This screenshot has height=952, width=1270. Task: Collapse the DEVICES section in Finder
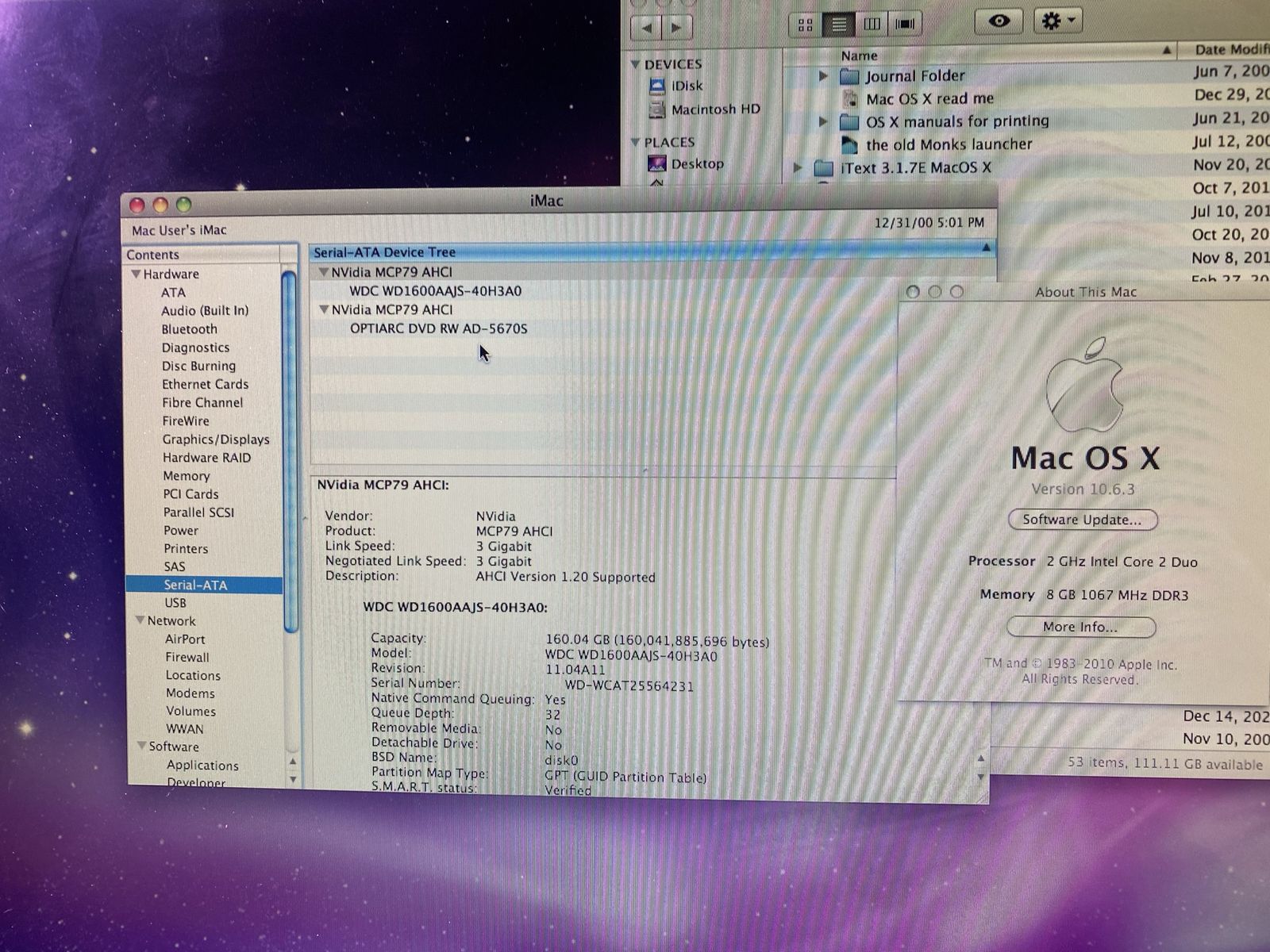pos(635,63)
